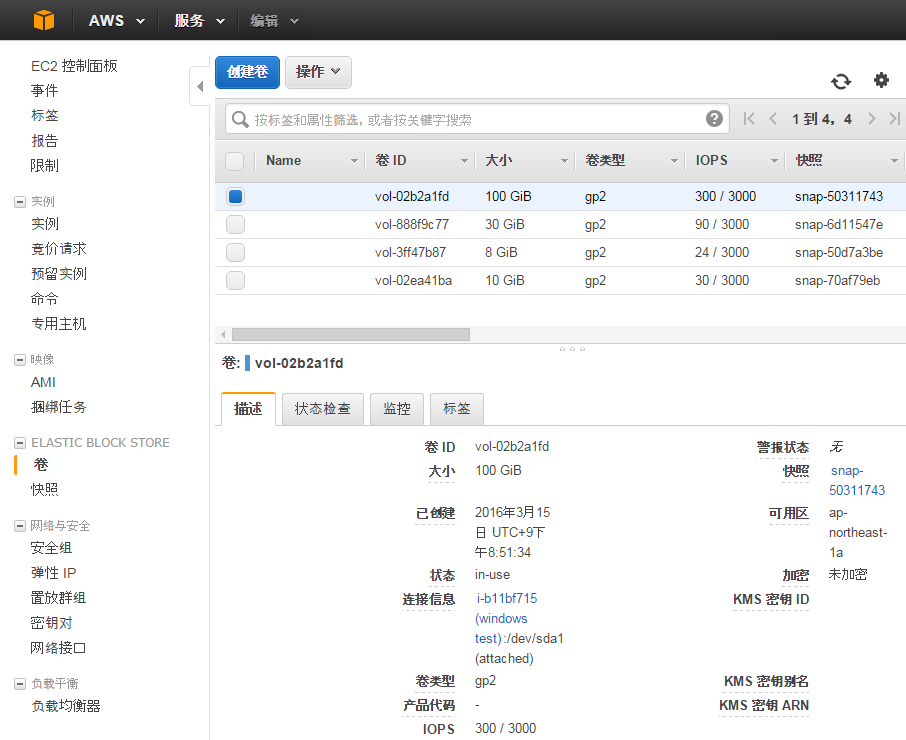Open 网络接口 in the sidebar
The height and width of the screenshot is (740, 906).
pos(58,648)
